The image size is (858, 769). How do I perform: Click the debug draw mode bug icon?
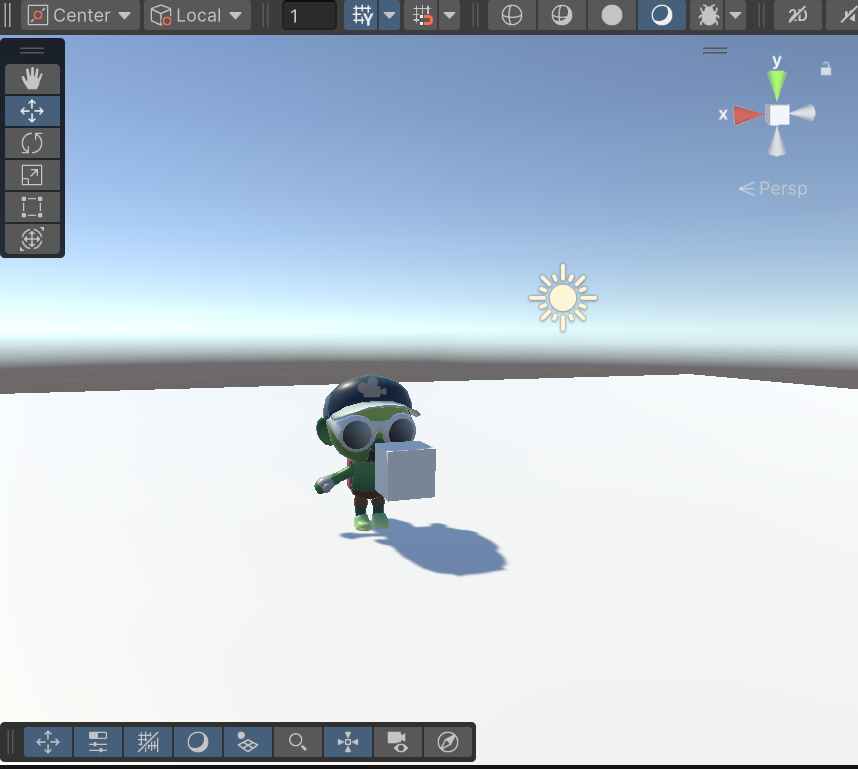[708, 15]
